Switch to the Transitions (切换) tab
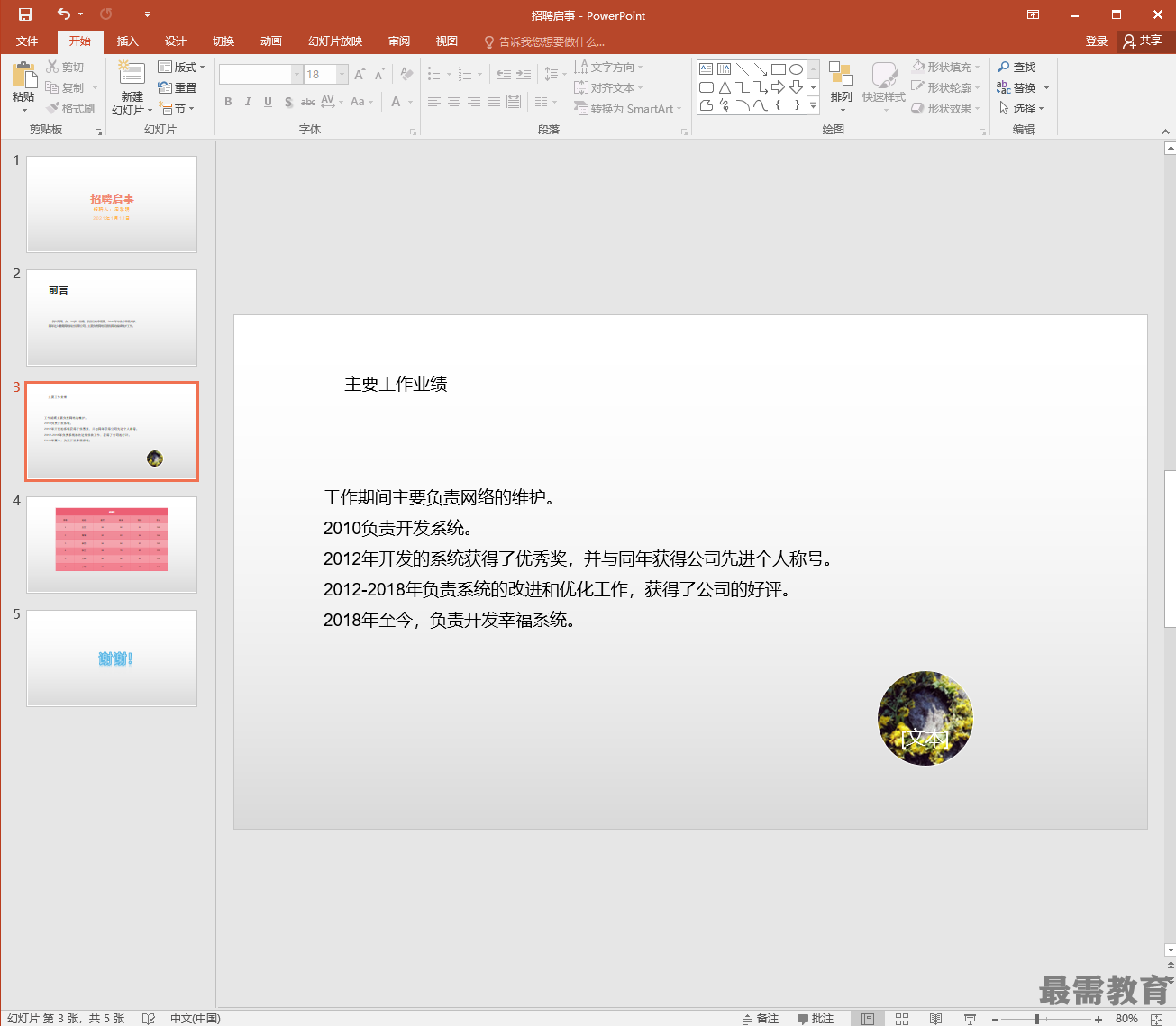This screenshot has height=1026, width=1176. [x=223, y=41]
